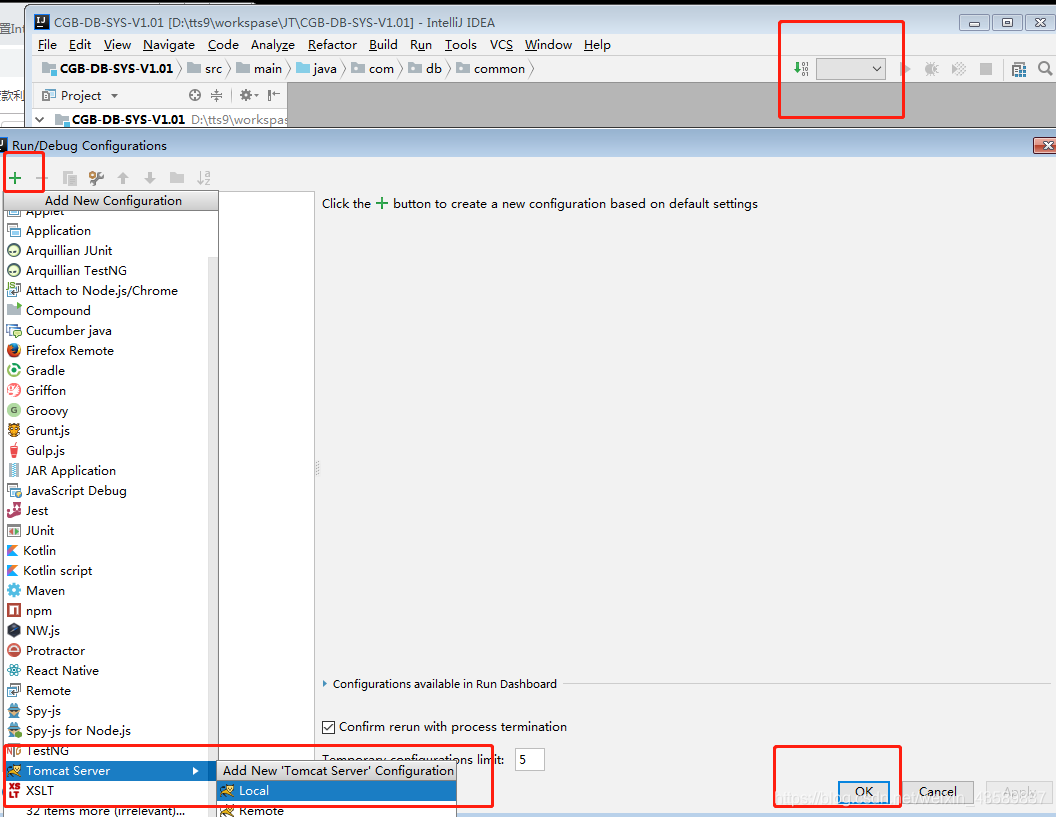The image size is (1056, 817).
Task: Expand Configurations available in Run Dashboard
Action: (x=325, y=684)
